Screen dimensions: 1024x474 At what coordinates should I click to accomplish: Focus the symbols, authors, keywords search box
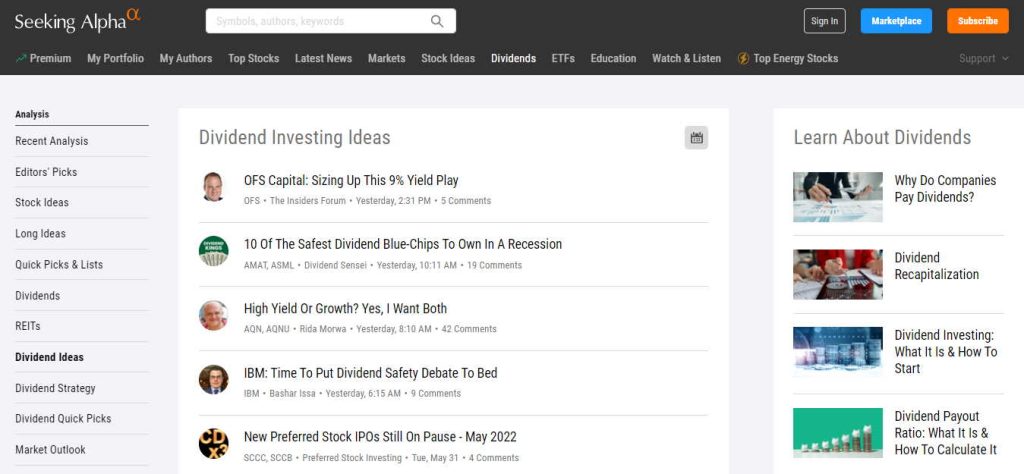click(330, 21)
